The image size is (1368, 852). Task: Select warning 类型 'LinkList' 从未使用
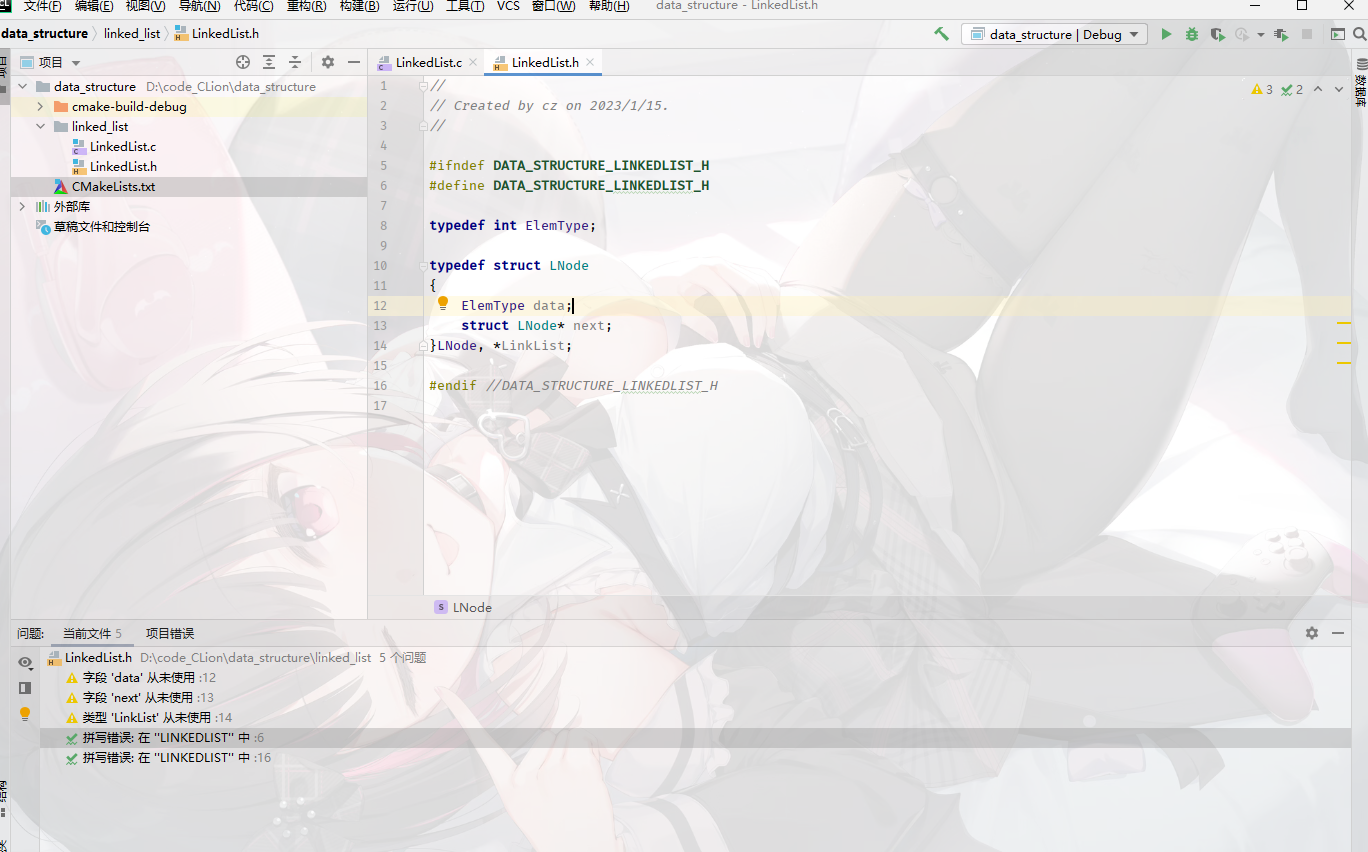(x=149, y=718)
